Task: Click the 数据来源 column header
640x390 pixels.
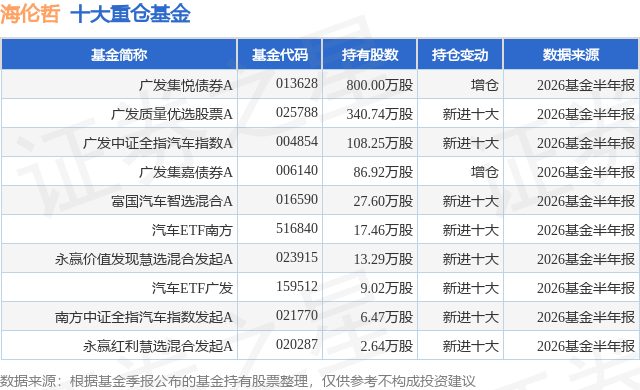Action: coord(571,55)
